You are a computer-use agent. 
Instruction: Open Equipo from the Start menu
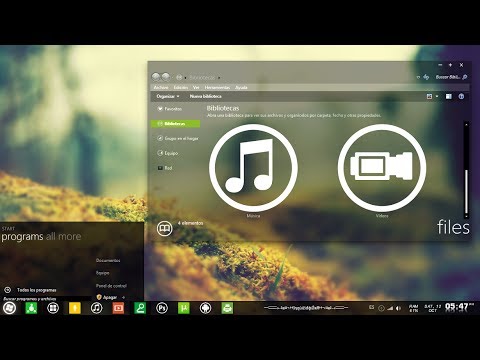coord(103,273)
